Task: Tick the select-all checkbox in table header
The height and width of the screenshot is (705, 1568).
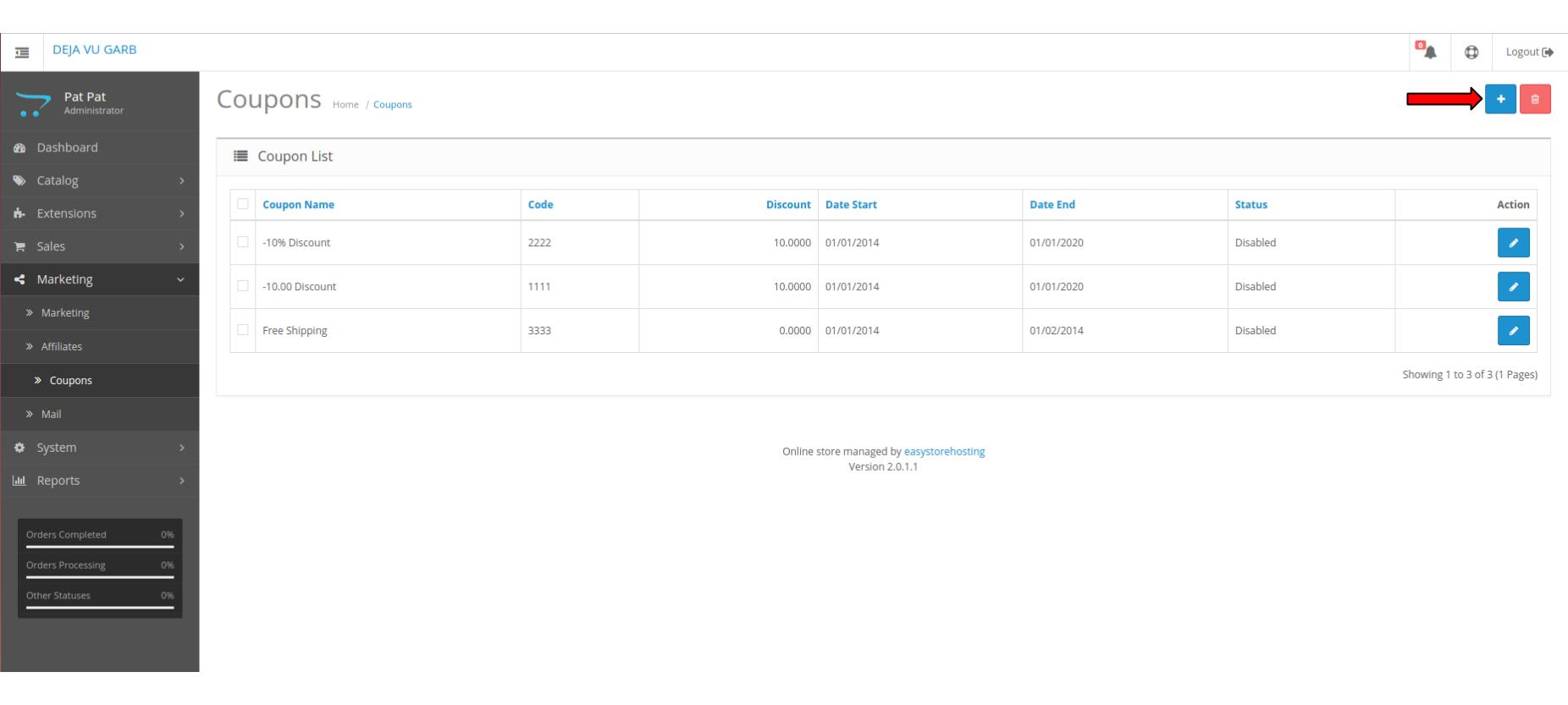Action: pyautogui.click(x=243, y=204)
